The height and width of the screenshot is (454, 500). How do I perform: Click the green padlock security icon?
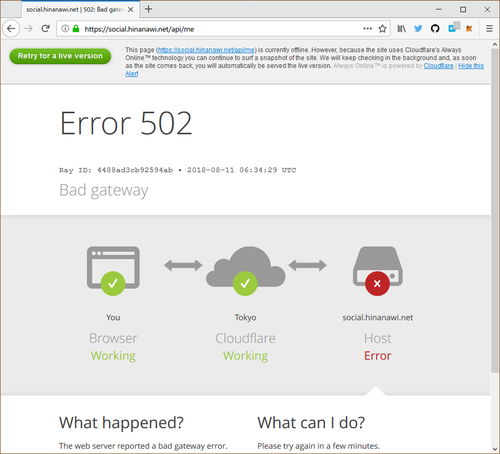coord(76,29)
